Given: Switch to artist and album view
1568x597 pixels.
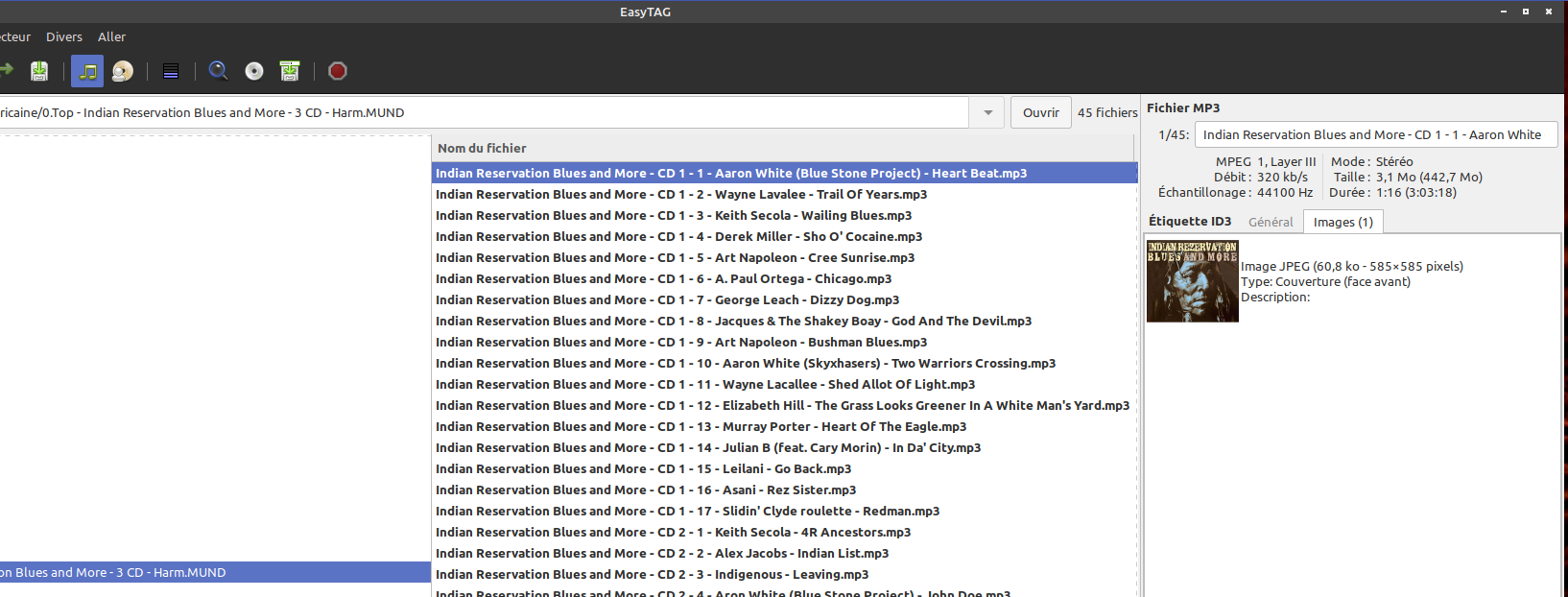Looking at the screenshot, I should pos(123,71).
